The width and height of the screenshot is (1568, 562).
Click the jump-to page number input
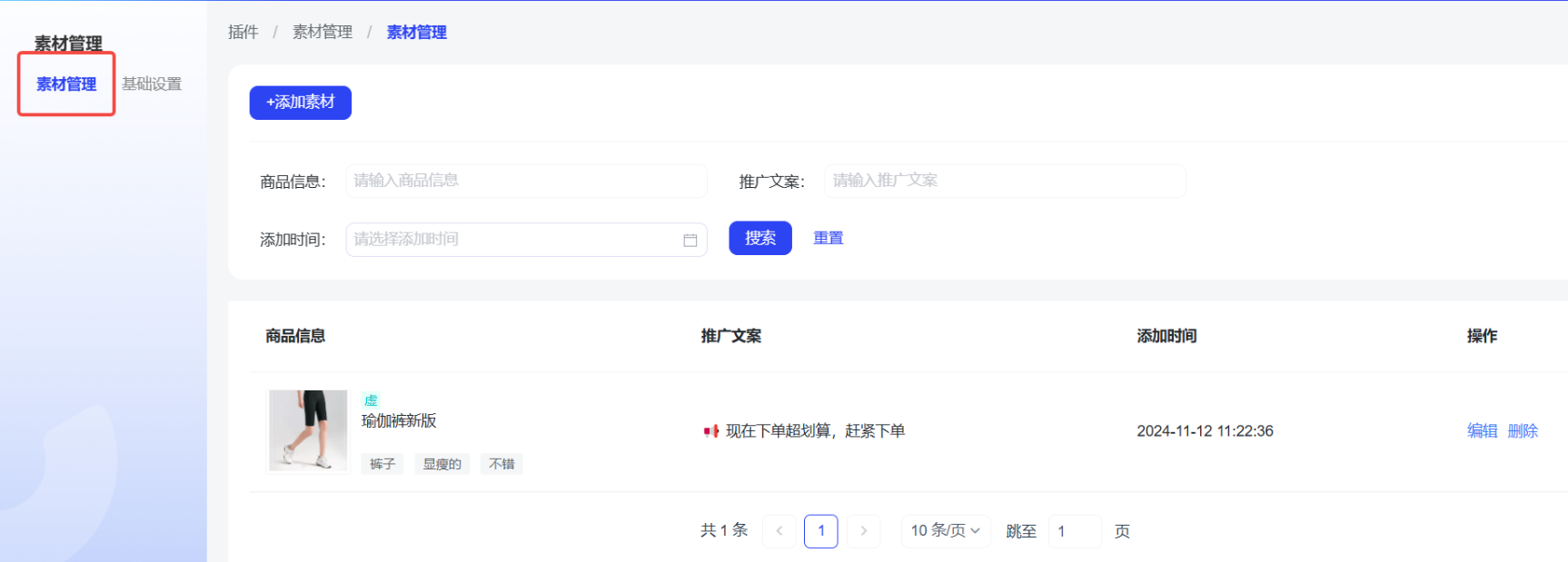1074,531
